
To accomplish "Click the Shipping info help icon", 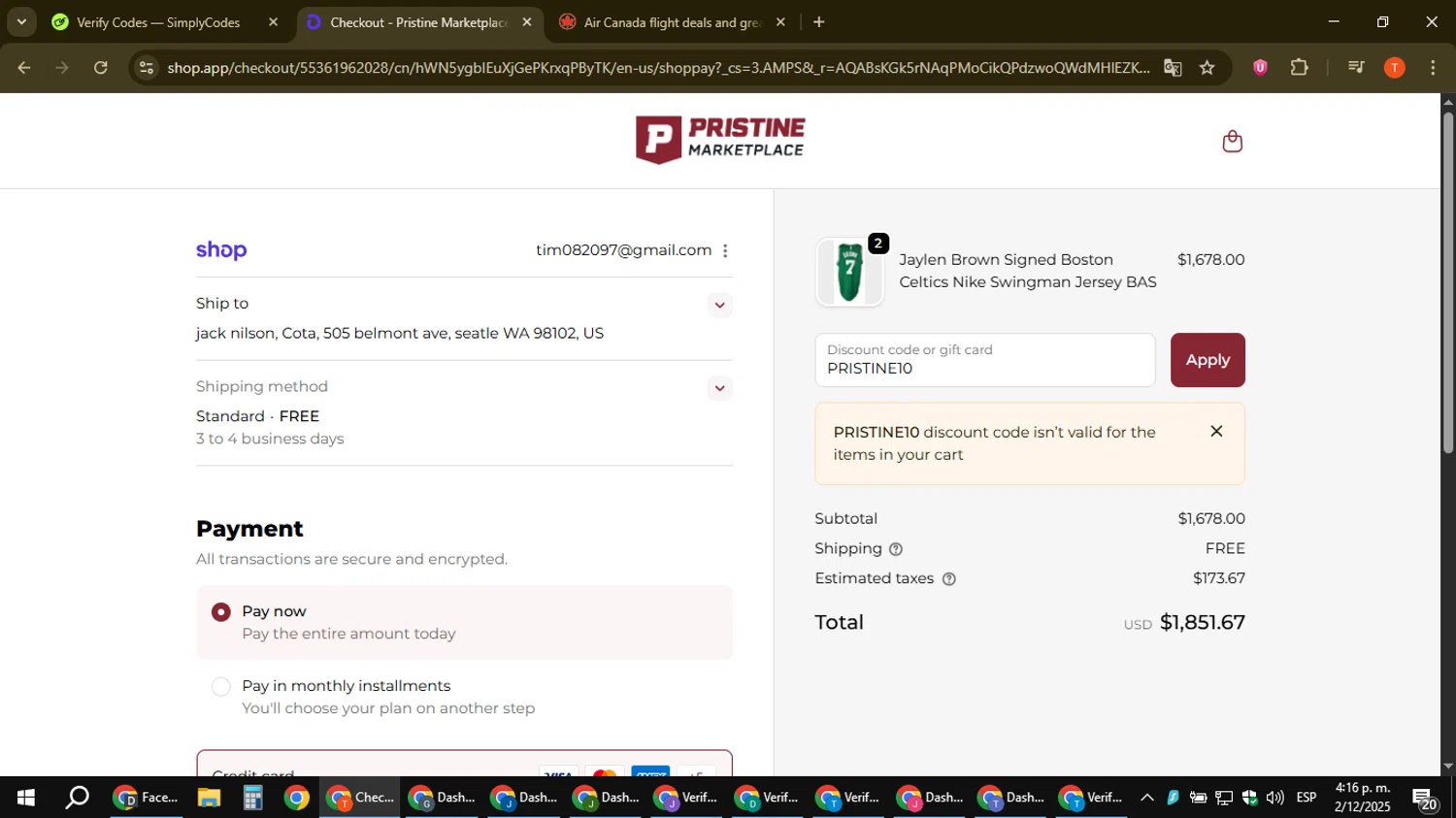I will [x=896, y=549].
